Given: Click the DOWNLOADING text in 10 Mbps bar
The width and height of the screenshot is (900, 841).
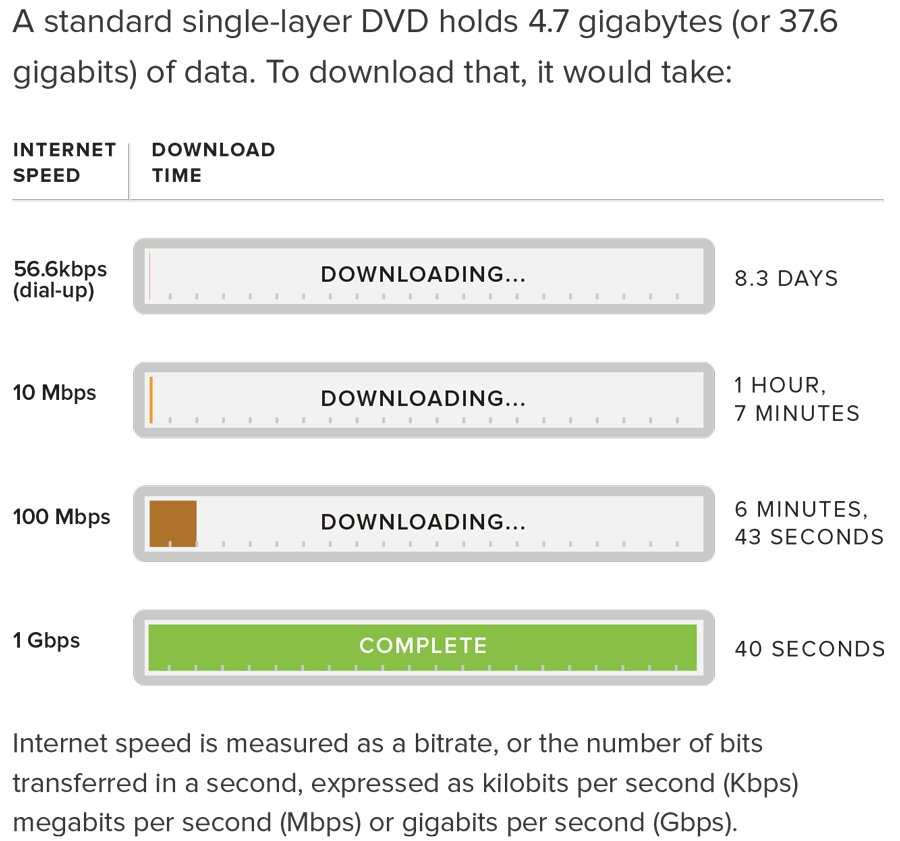Looking at the screenshot, I should click(x=423, y=398).
